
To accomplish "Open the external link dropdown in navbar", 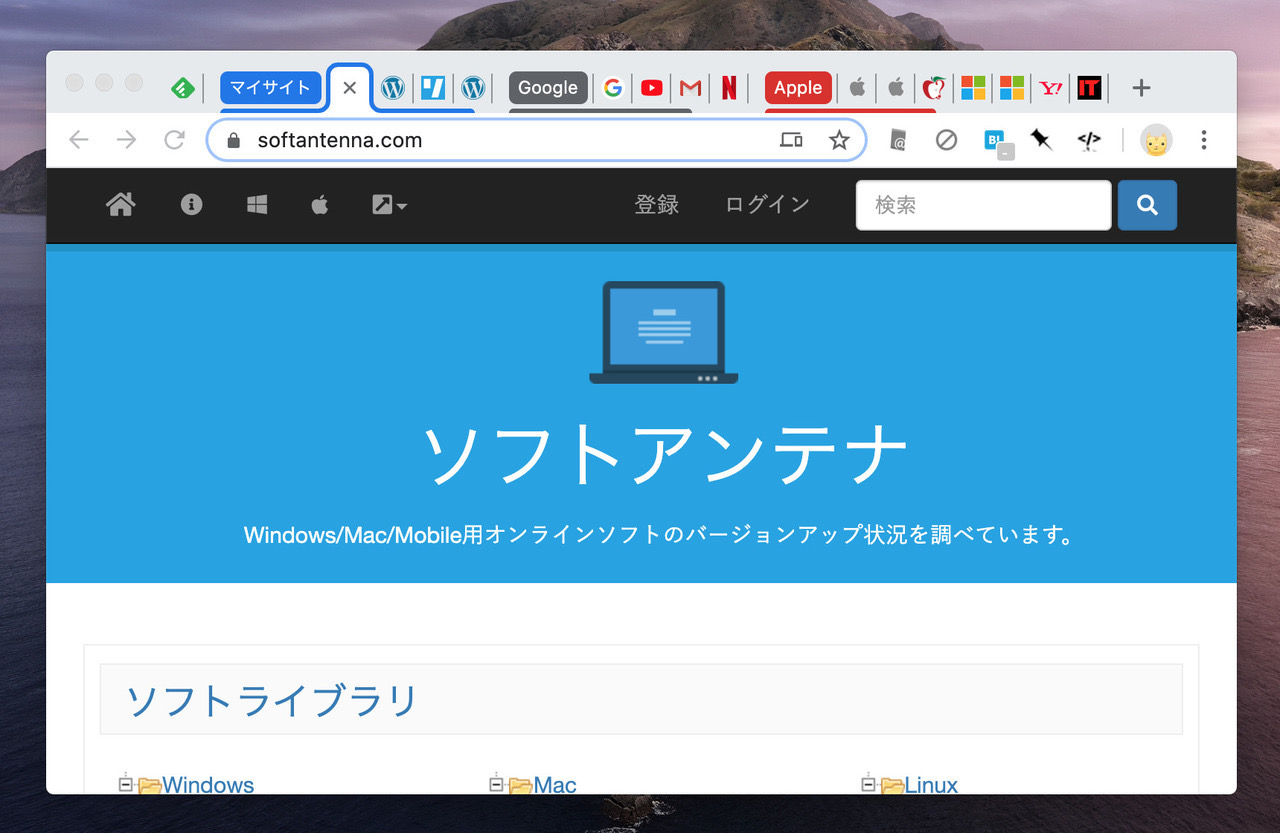I will (389, 205).
